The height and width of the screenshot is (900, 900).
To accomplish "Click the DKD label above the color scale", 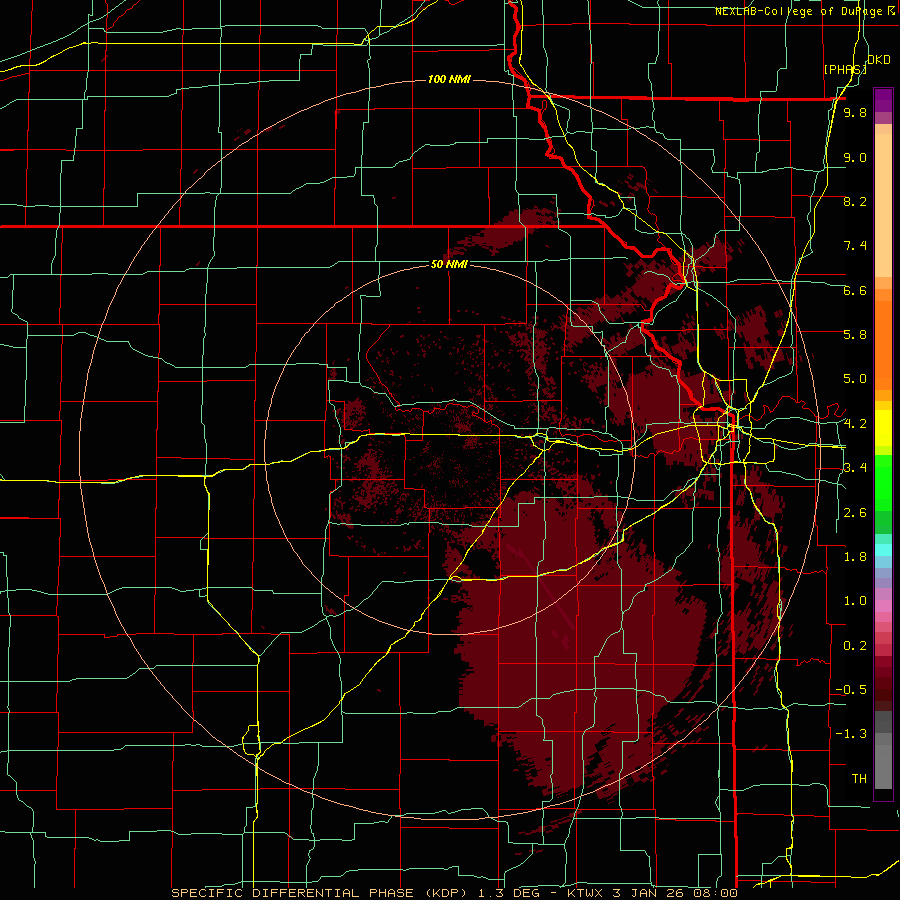I will [879, 60].
